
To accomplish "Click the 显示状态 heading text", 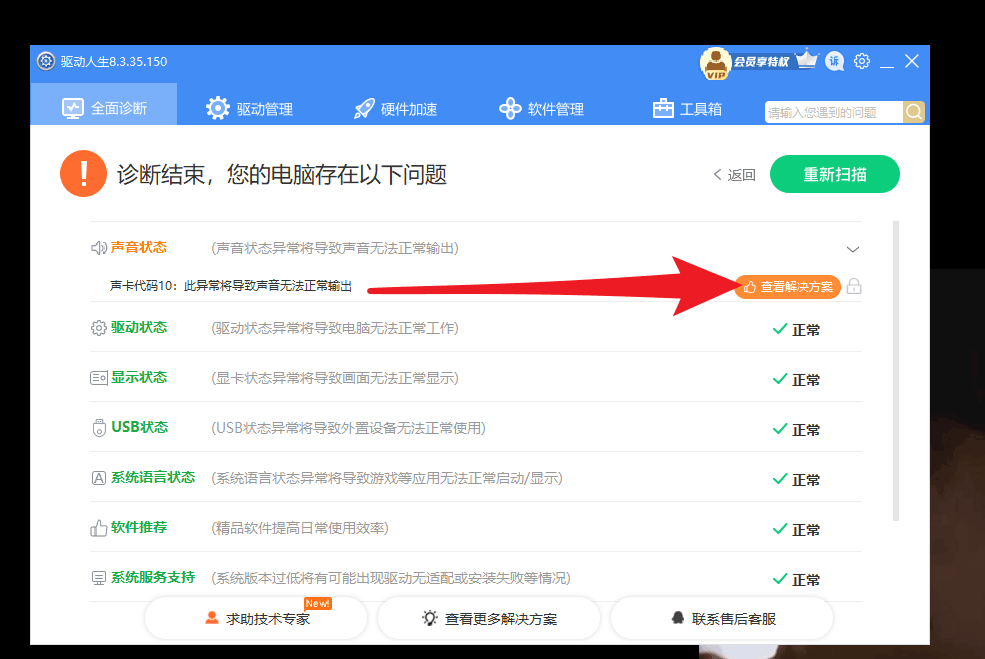I will [139, 378].
